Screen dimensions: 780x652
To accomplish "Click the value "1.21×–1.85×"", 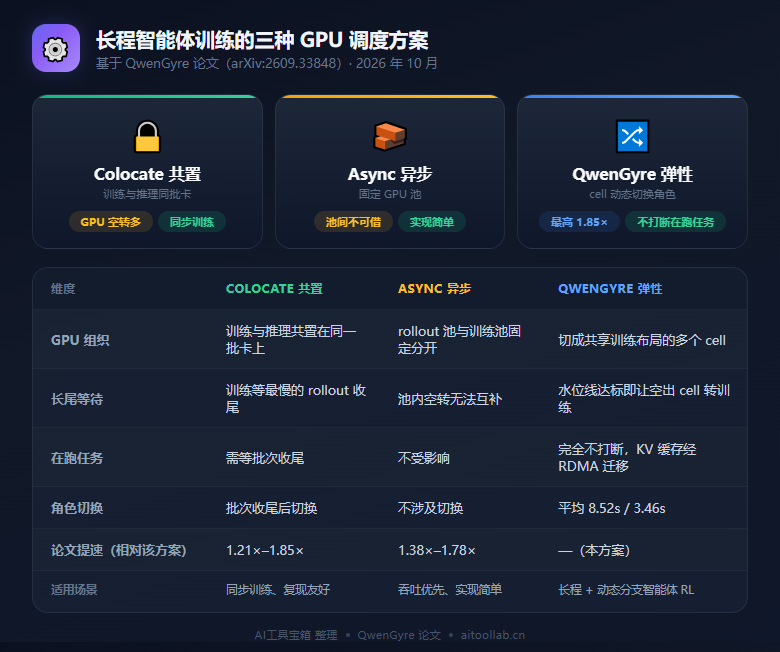I will (265, 550).
